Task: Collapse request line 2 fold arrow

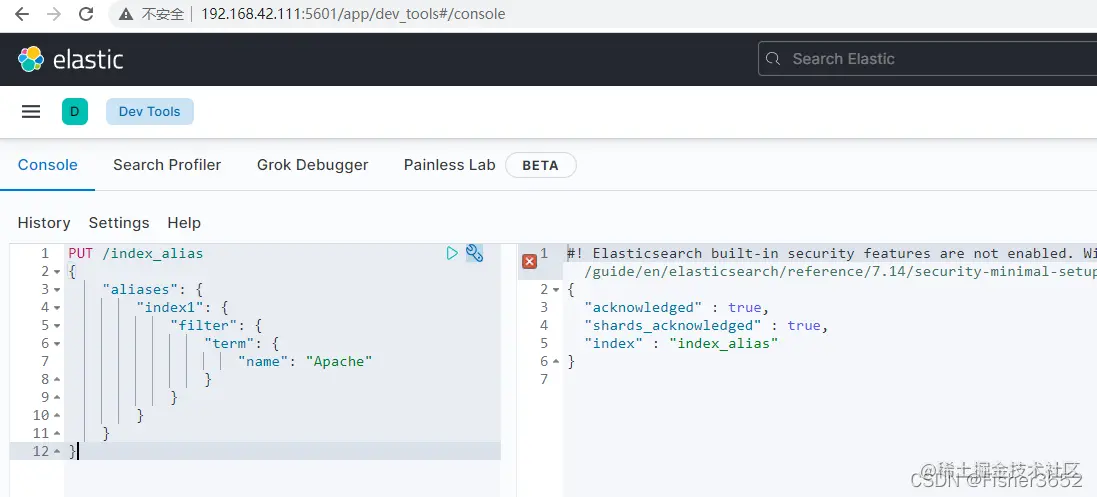Action: click(x=57, y=272)
